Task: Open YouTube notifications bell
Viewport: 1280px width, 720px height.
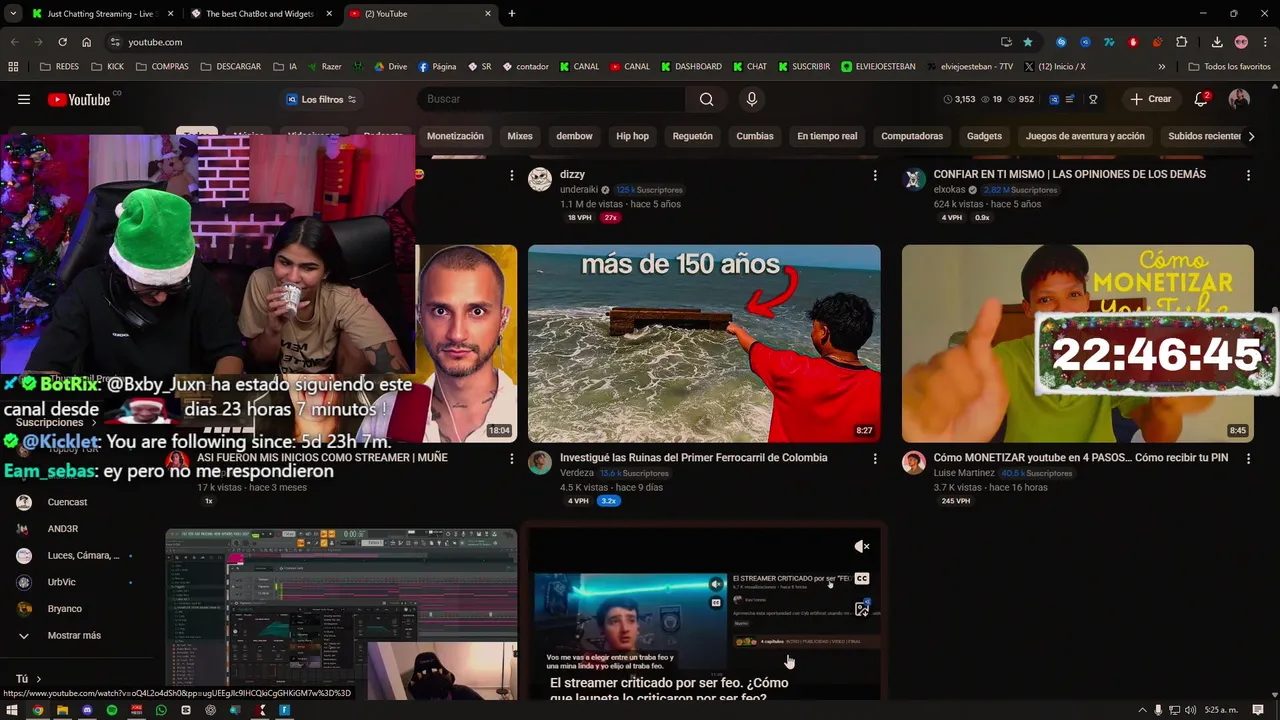Action: pos(1202,99)
